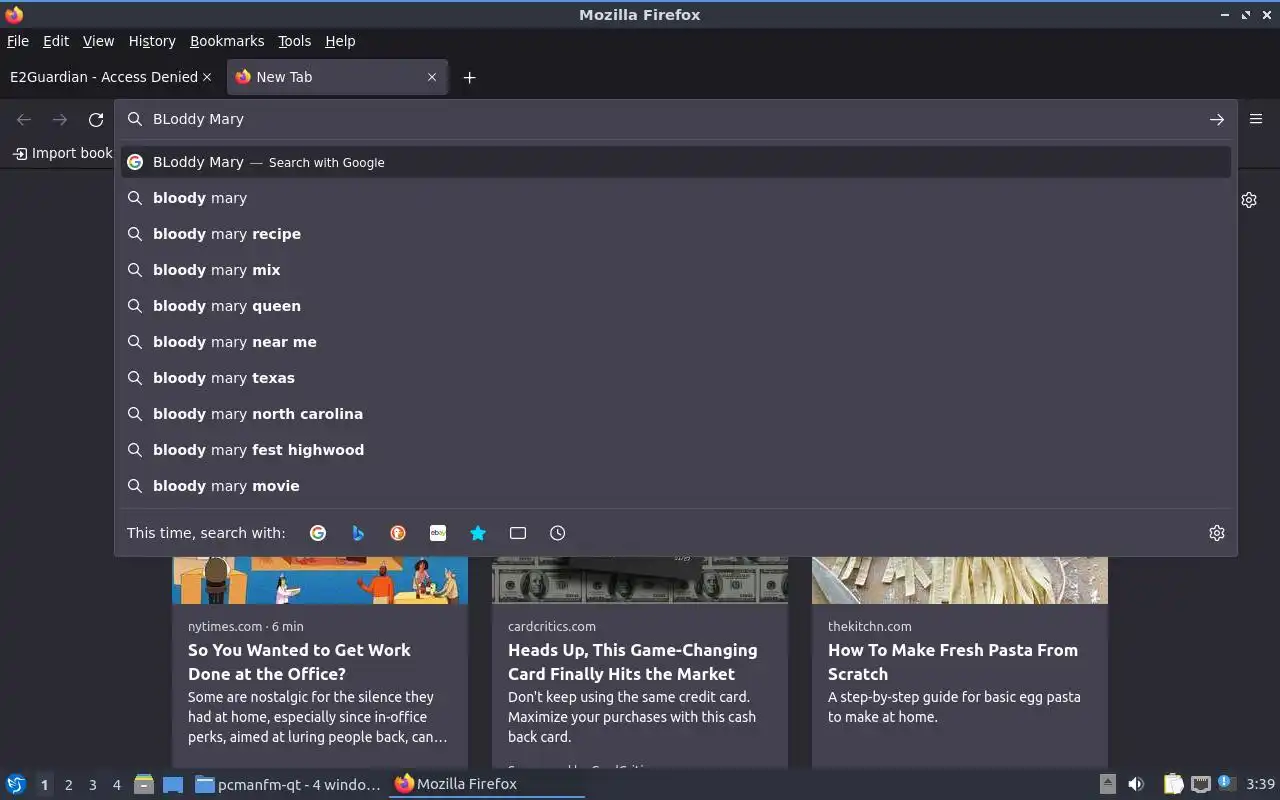Open the Help menu
Image resolution: width=1280 pixels, height=800 pixels.
tap(340, 41)
